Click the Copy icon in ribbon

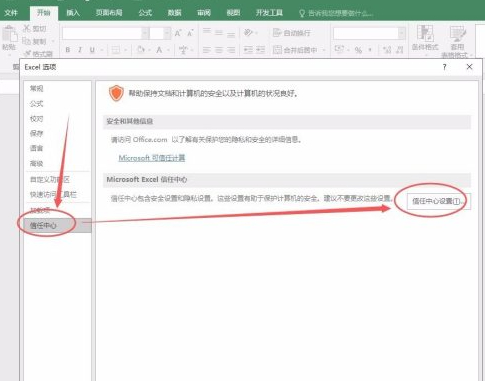(27, 41)
